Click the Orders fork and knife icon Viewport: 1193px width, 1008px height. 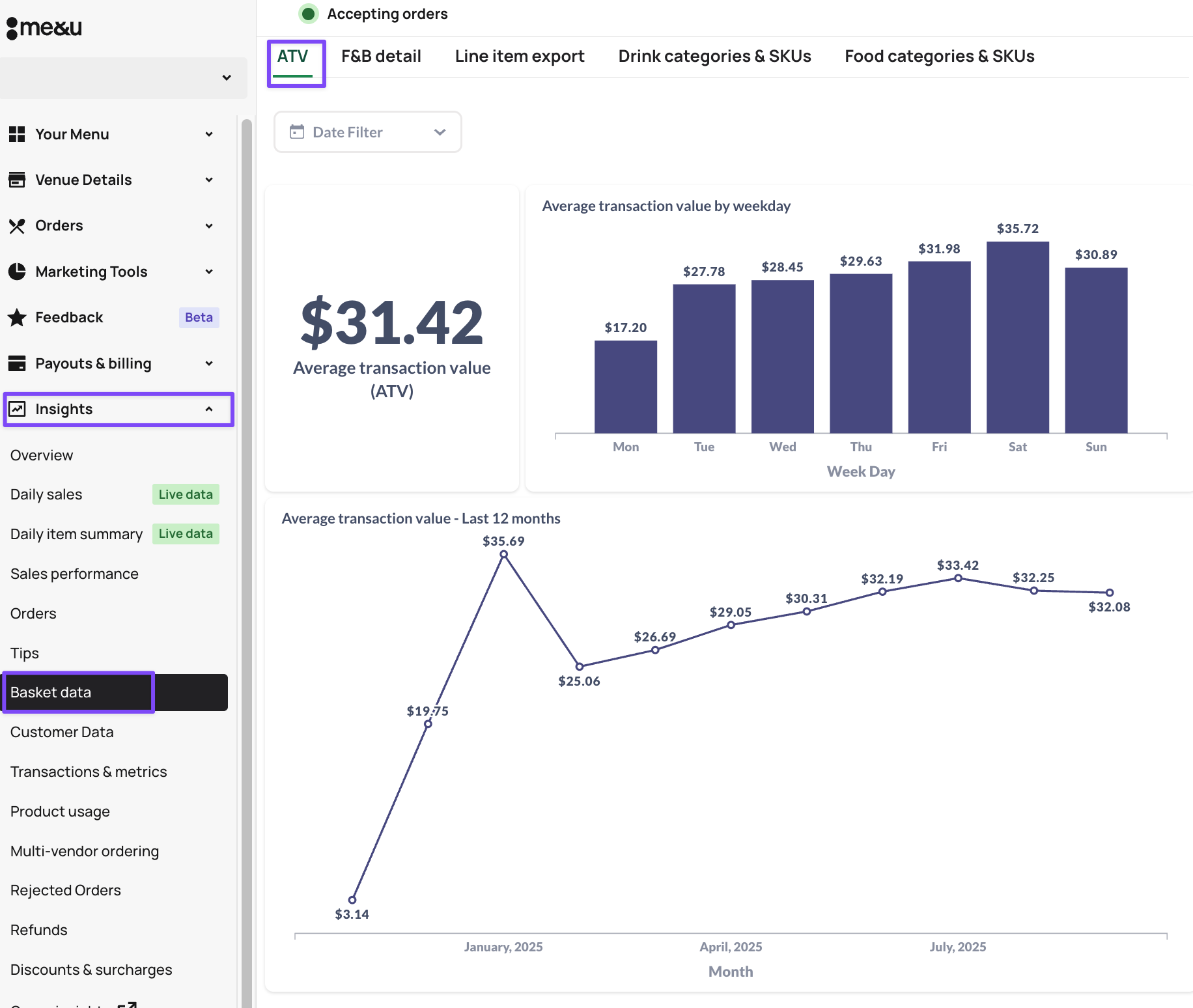pyautogui.click(x=17, y=226)
